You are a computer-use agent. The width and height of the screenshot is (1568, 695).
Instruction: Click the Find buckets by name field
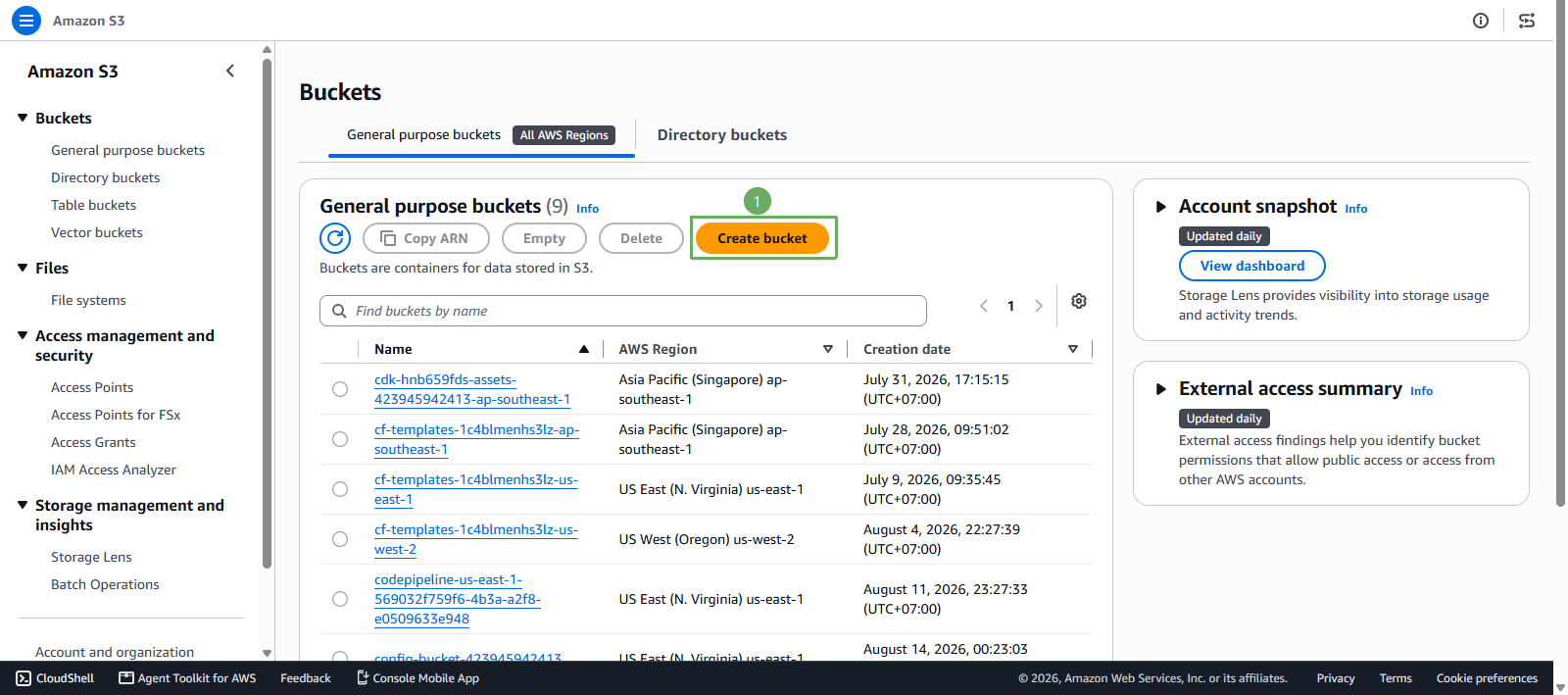click(x=623, y=311)
